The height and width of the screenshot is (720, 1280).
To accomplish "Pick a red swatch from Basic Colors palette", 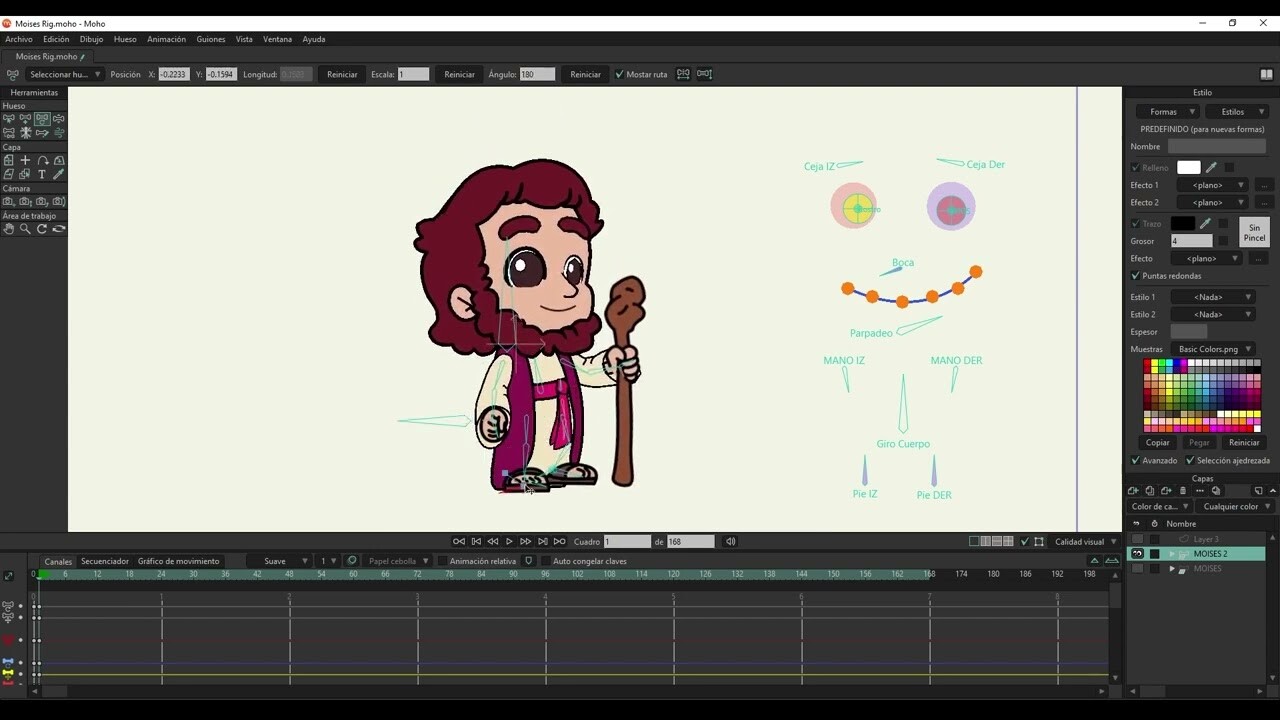I will click(x=1146, y=362).
